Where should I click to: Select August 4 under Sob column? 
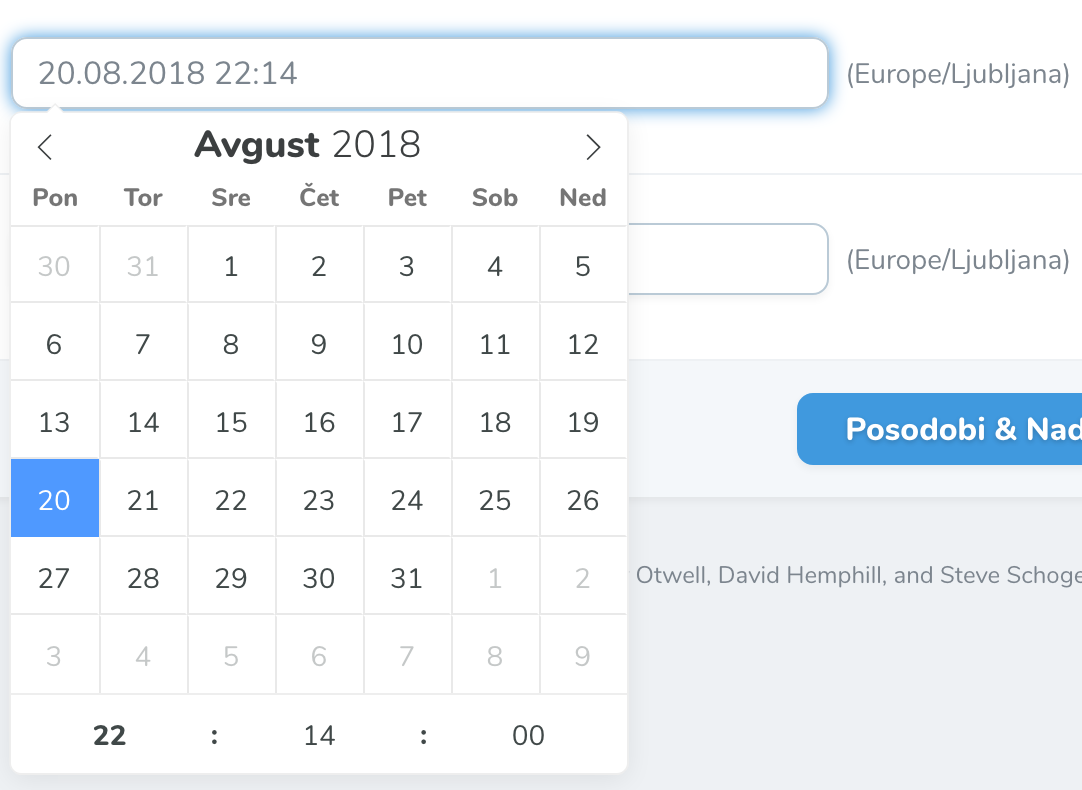click(495, 265)
